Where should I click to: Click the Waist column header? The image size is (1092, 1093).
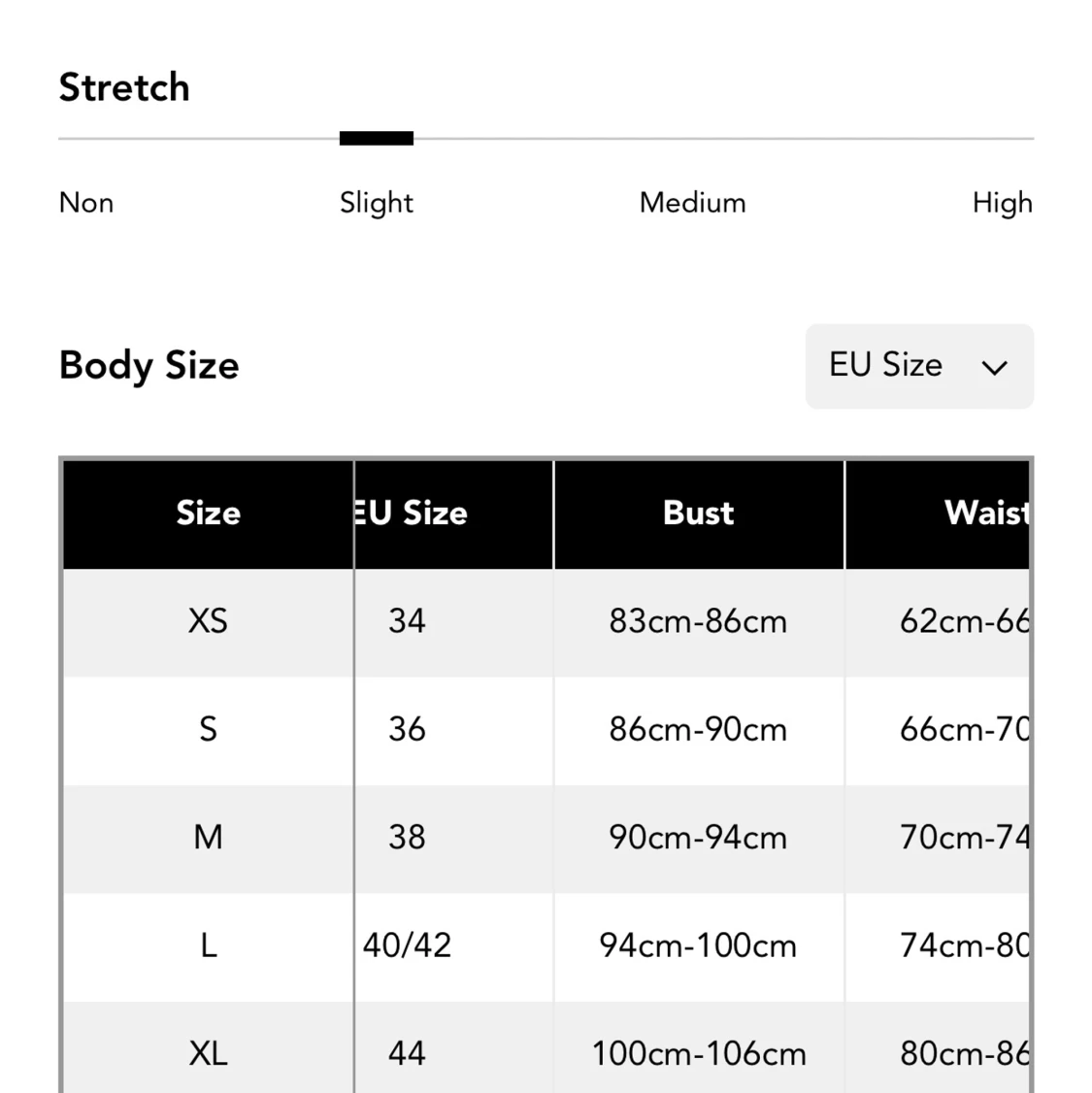985,513
